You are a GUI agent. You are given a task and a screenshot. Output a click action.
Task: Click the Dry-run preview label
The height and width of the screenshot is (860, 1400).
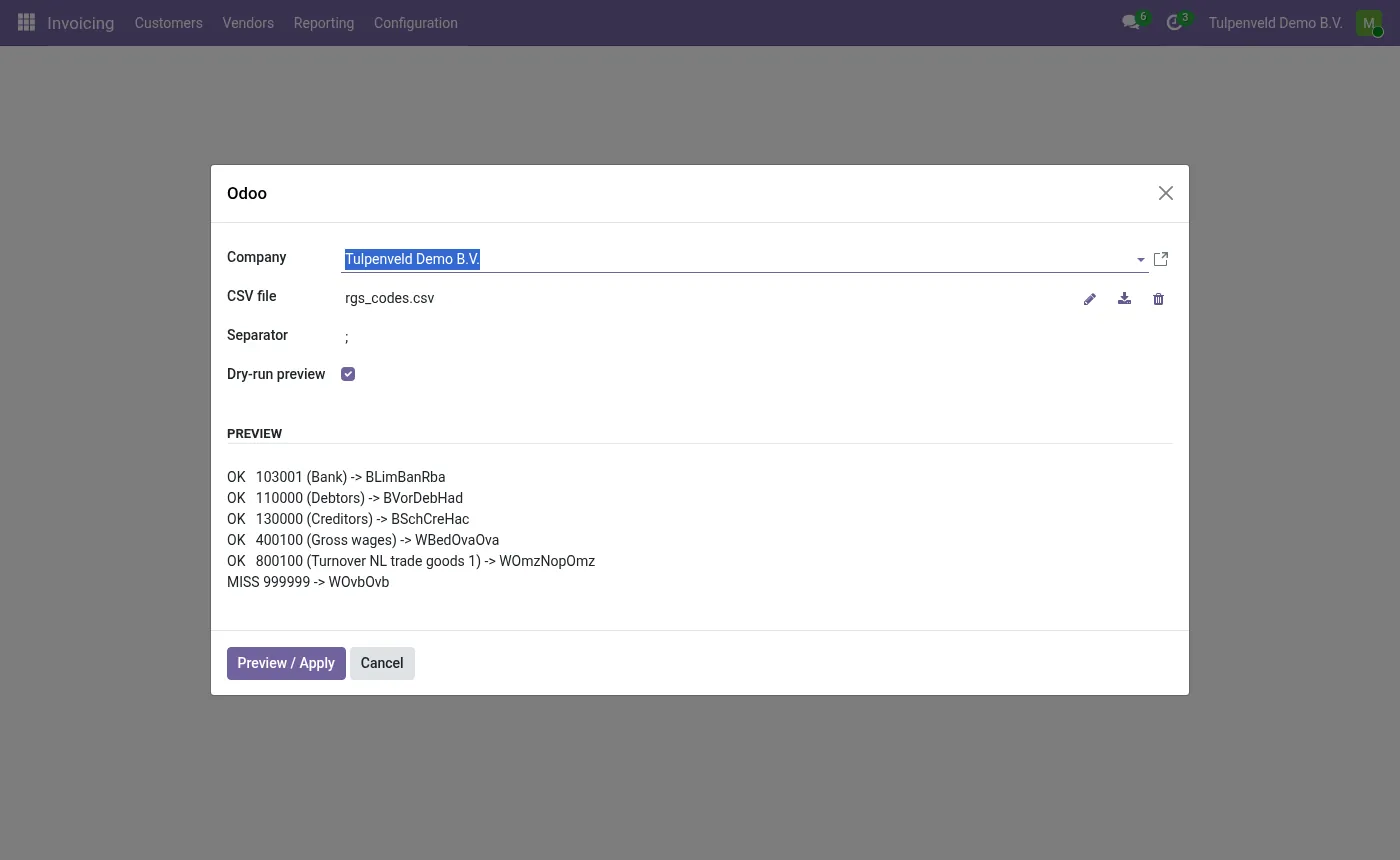pyautogui.click(x=276, y=374)
